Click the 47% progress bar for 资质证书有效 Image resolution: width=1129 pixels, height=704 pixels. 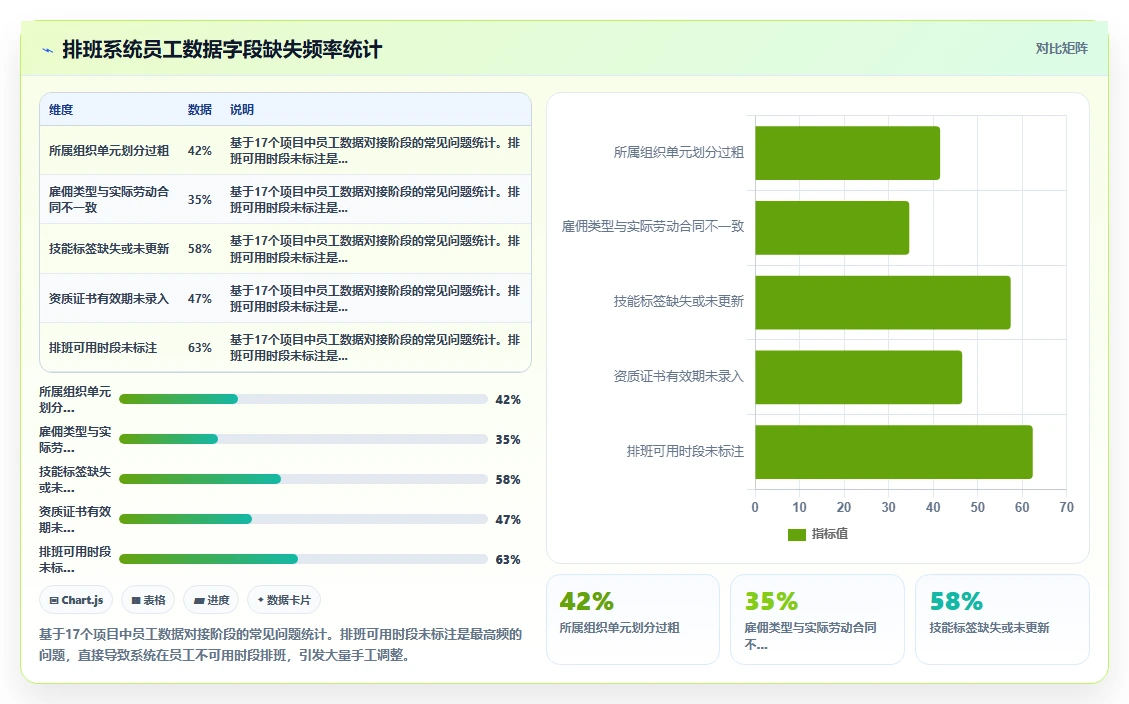click(303, 519)
